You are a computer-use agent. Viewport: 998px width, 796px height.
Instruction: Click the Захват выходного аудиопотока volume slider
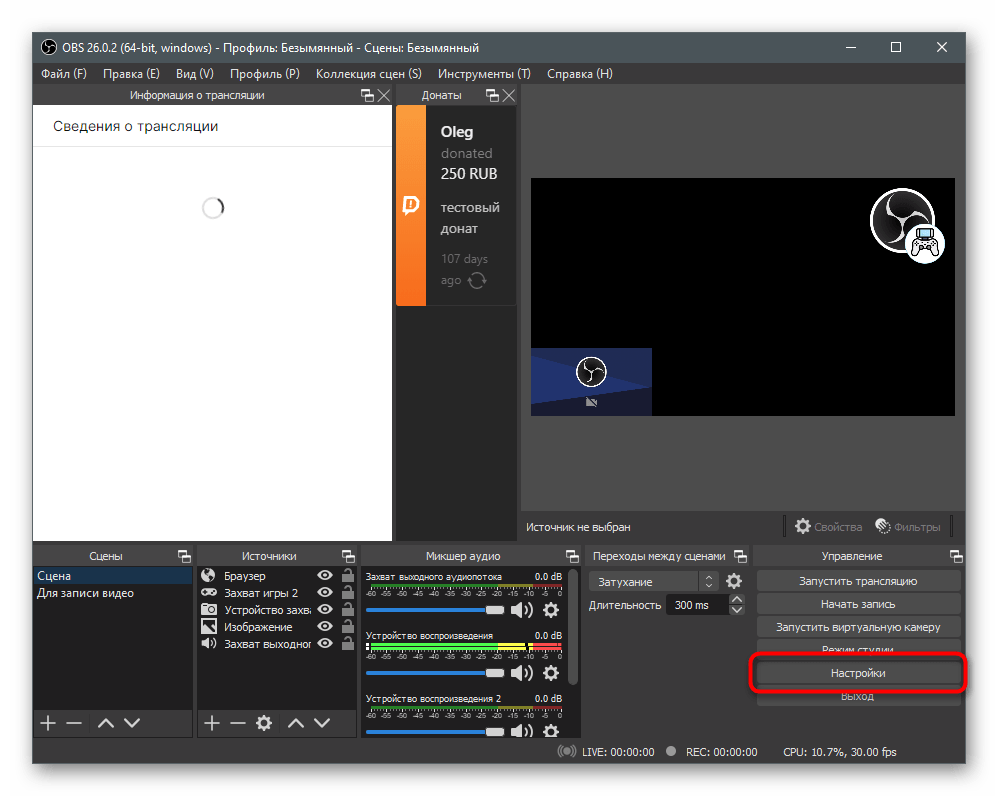tap(435, 610)
